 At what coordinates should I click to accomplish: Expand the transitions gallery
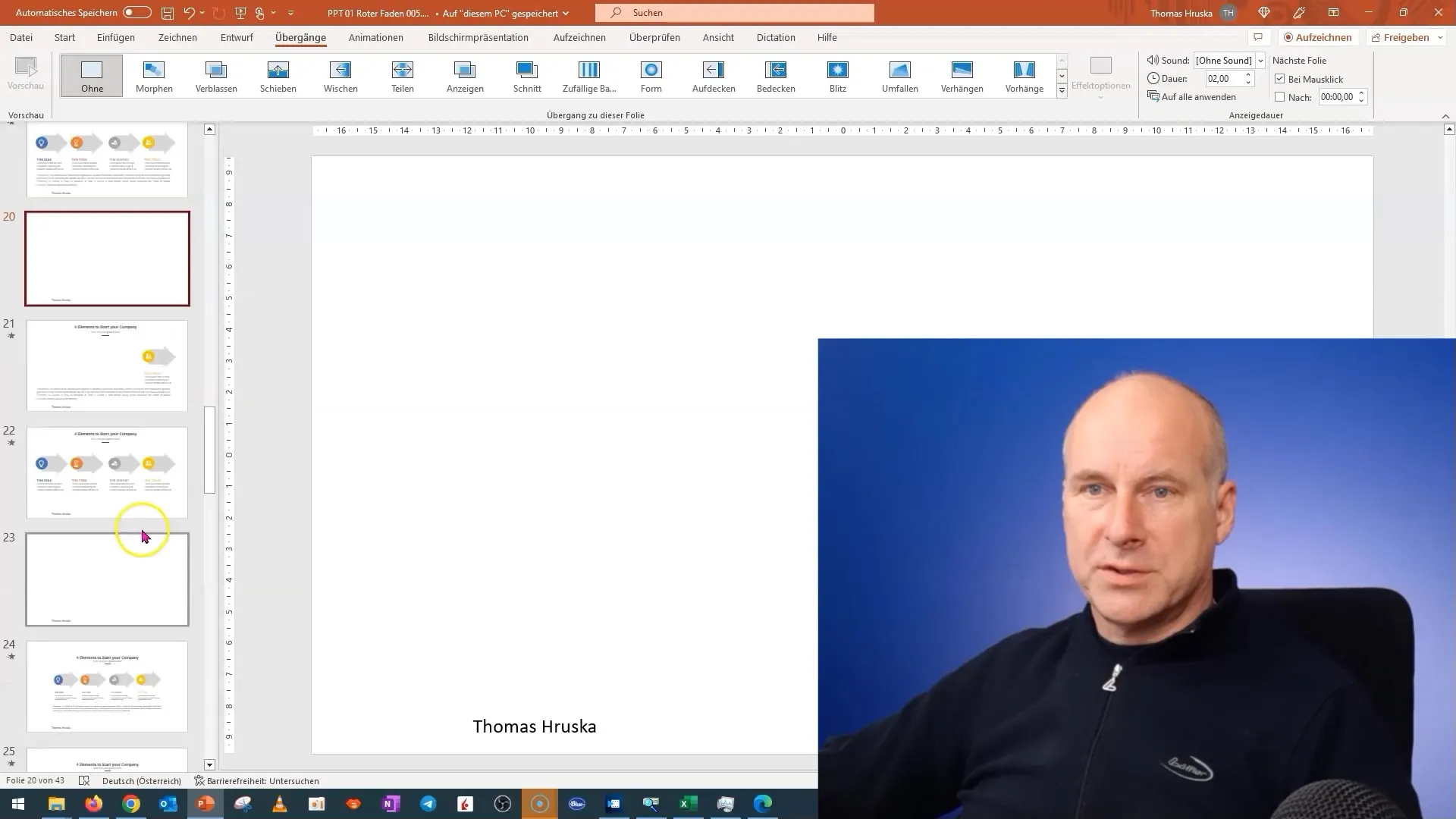(x=1062, y=91)
